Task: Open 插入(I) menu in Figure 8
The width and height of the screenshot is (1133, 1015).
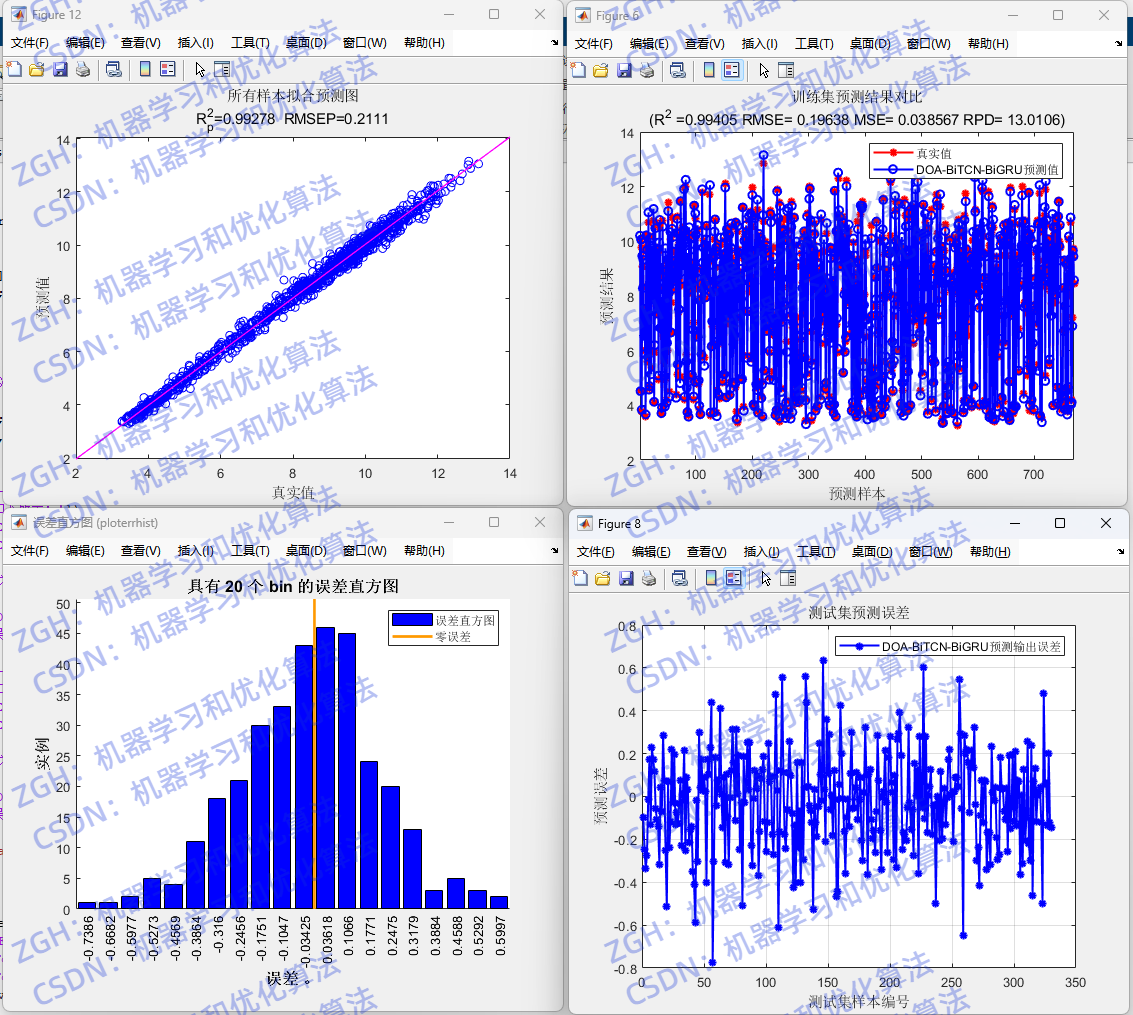Action: coord(761,552)
